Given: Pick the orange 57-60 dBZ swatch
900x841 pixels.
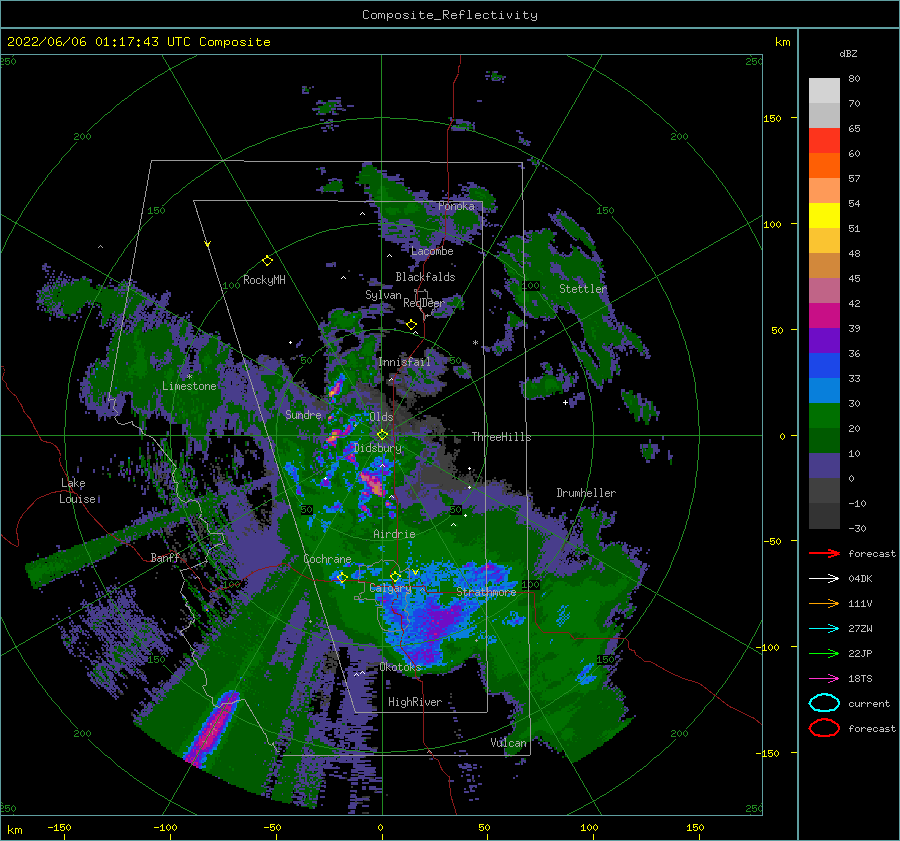Looking at the screenshot, I should point(824,166).
